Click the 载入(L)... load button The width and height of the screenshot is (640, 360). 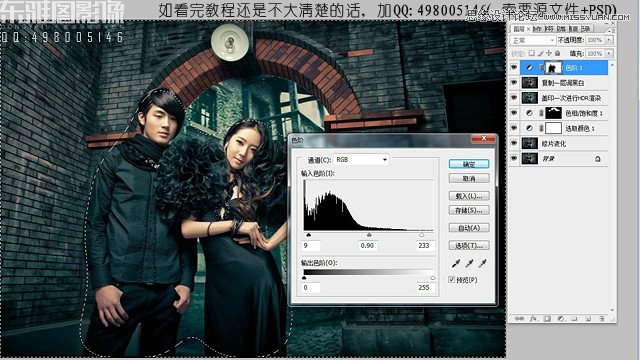469,196
